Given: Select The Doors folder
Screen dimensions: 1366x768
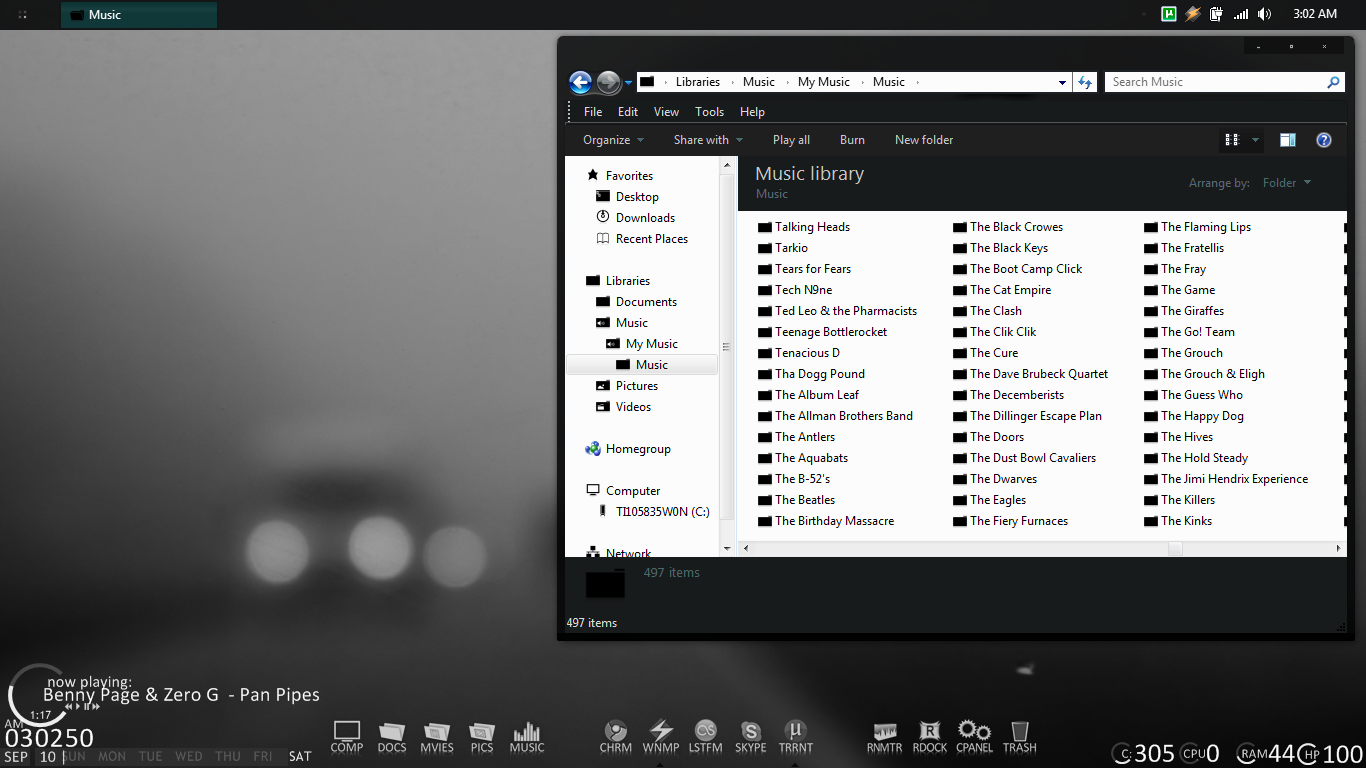Looking at the screenshot, I should (x=988, y=437).
